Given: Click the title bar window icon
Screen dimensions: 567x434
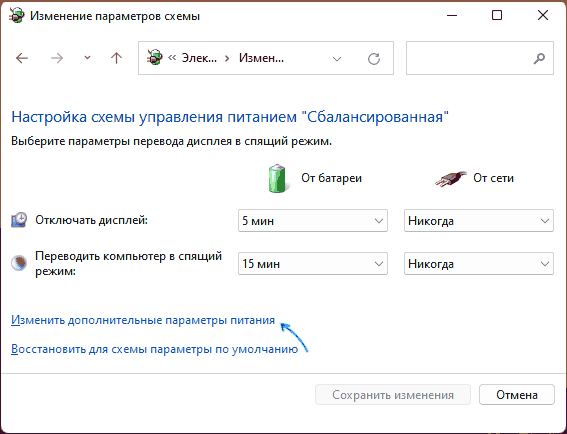Looking at the screenshot, I should click(17, 16).
